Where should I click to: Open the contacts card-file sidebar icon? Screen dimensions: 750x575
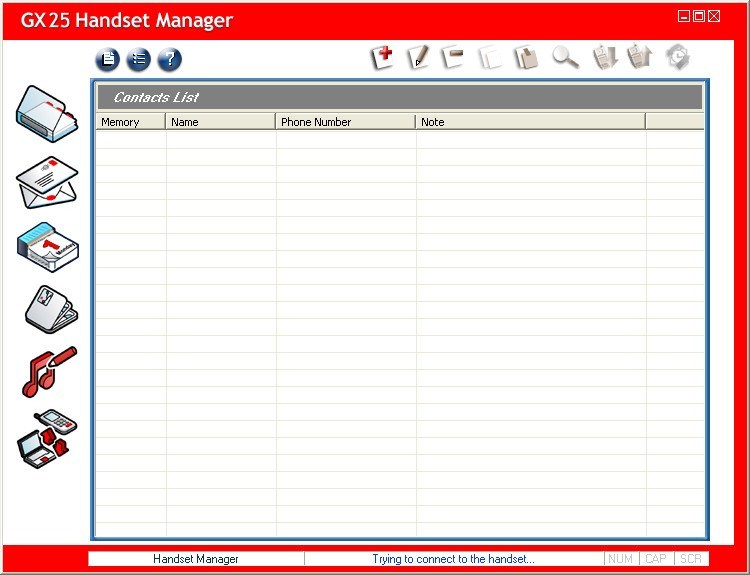point(47,114)
